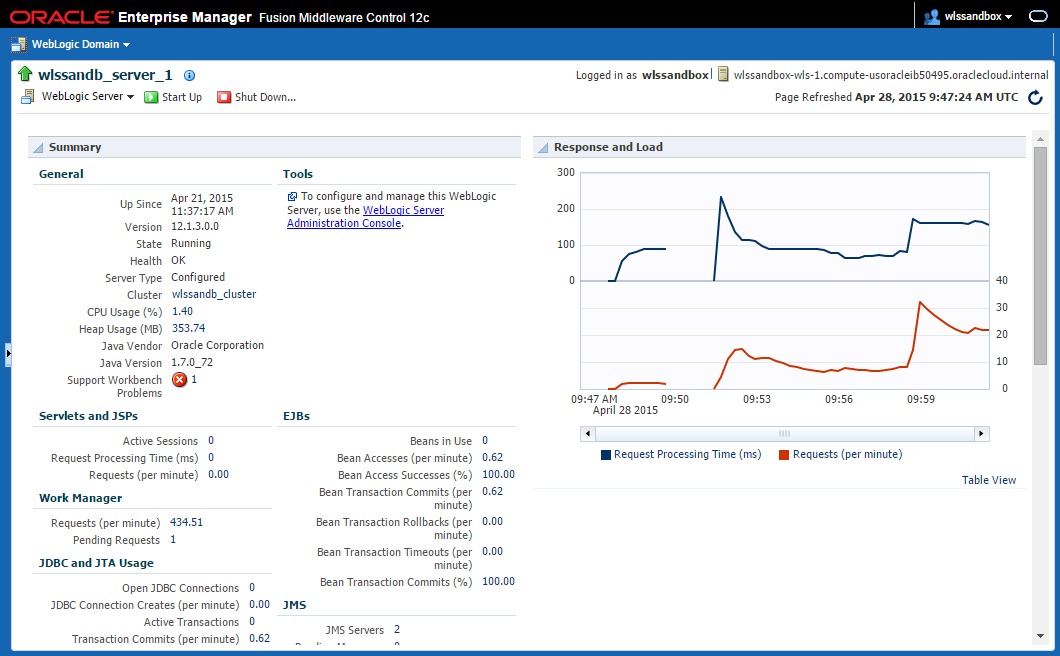Click the refresh page icon
The height and width of the screenshot is (656, 1060).
coord(1035,97)
